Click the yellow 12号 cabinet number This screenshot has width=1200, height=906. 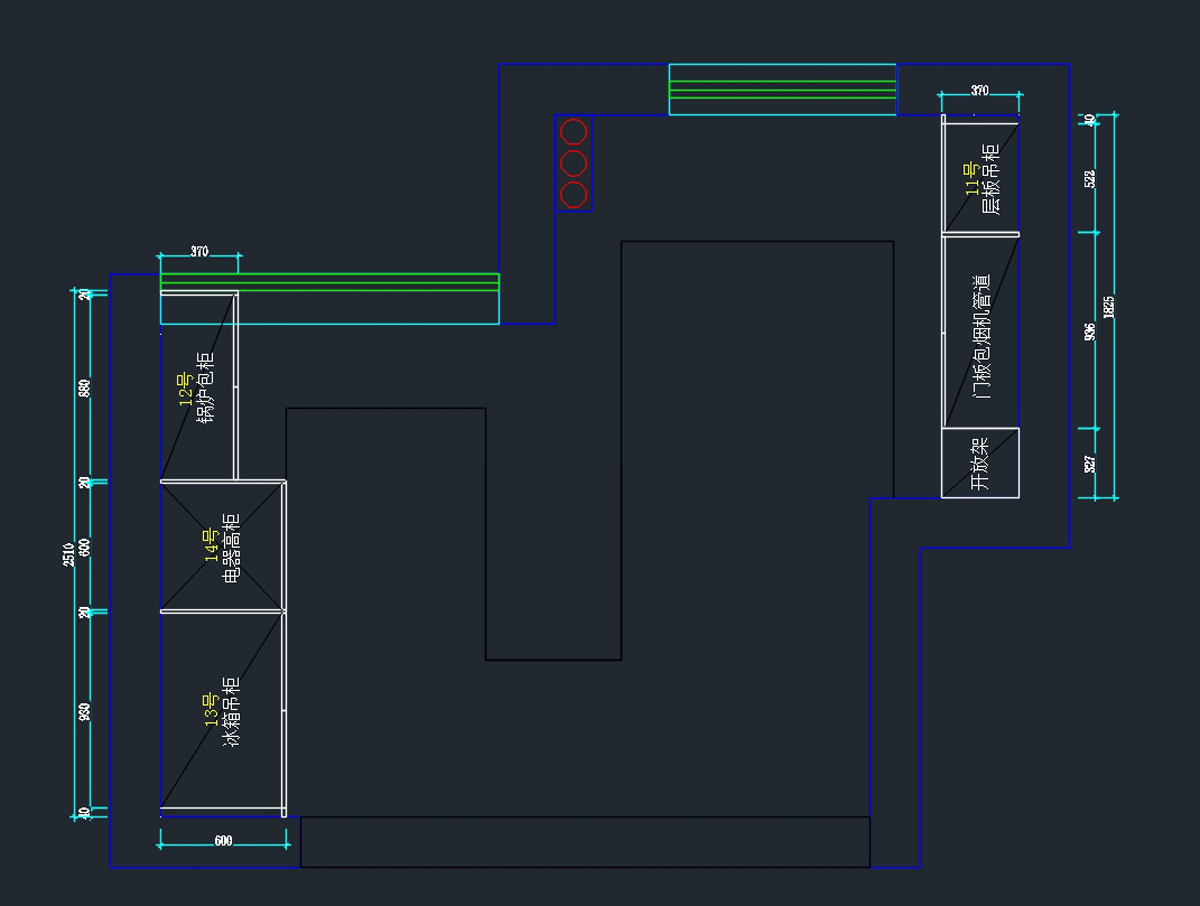pos(185,388)
